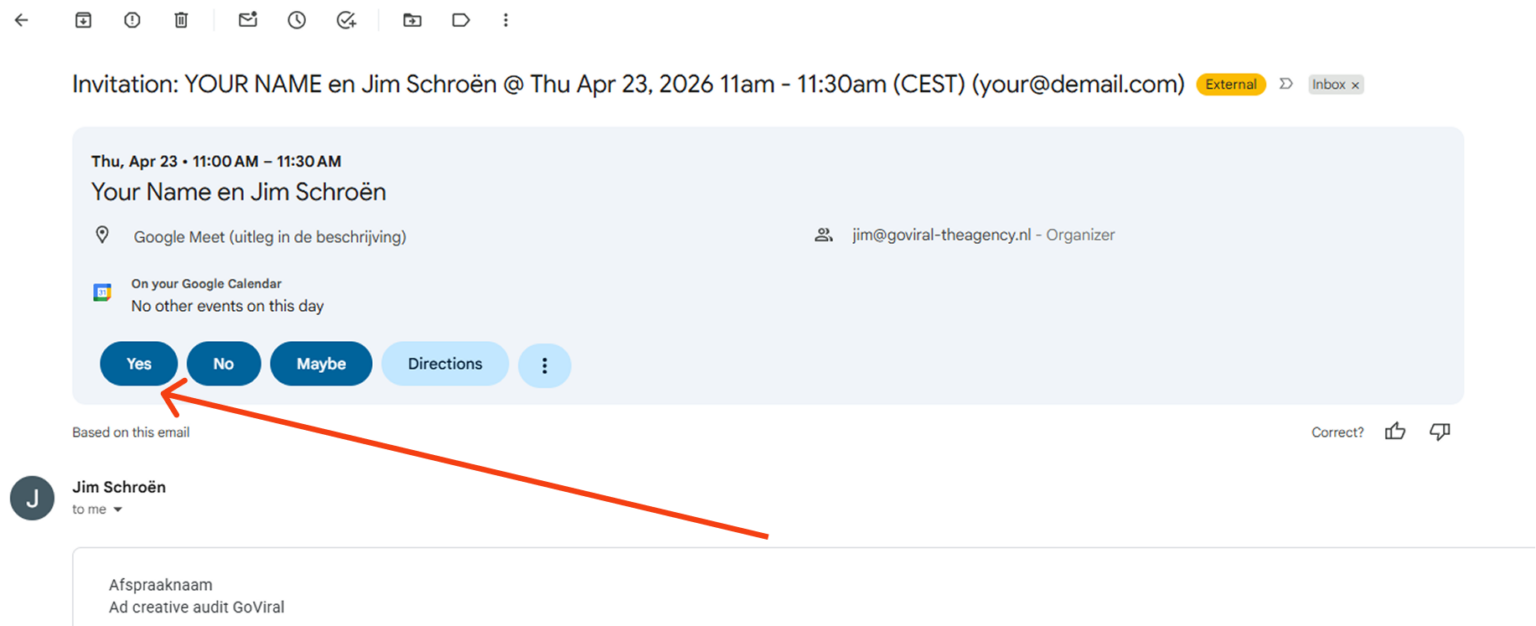Add email to Tasks
The image size is (1536, 626).
[x=346, y=20]
